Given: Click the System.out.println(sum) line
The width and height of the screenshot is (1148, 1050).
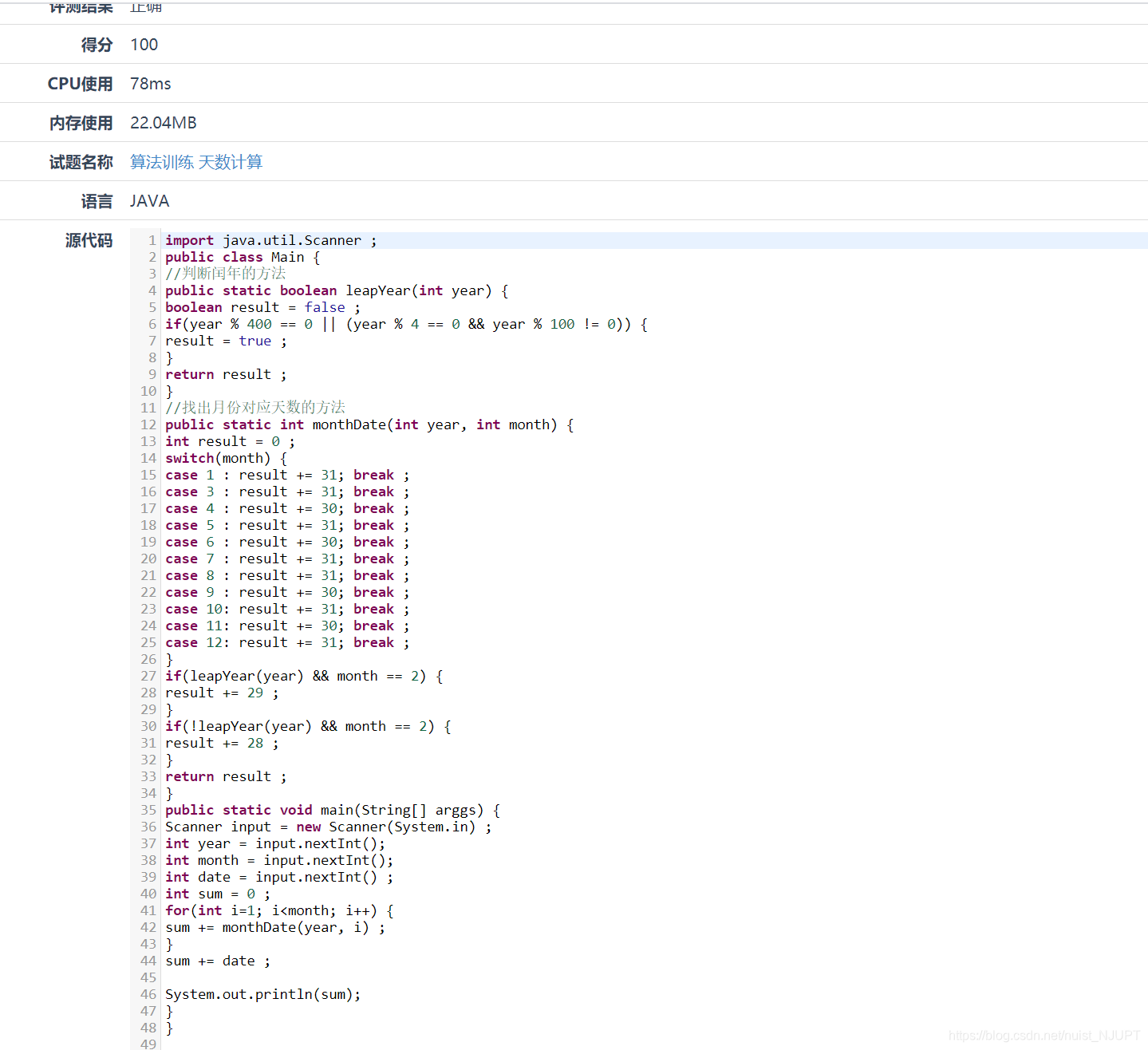Looking at the screenshot, I should (x=263, y=994).
